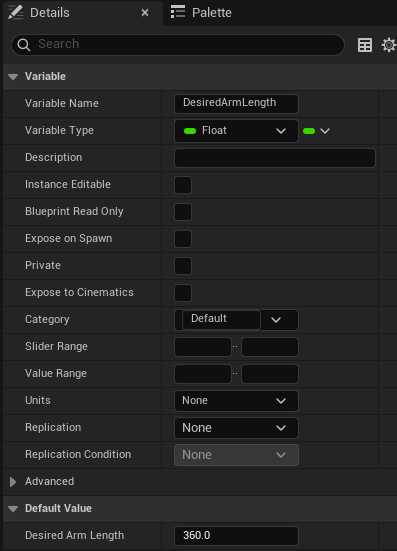Open the Units dropdown
Image resolution: width=397 pixels, height=551 pixels.
tap(236, 401)
